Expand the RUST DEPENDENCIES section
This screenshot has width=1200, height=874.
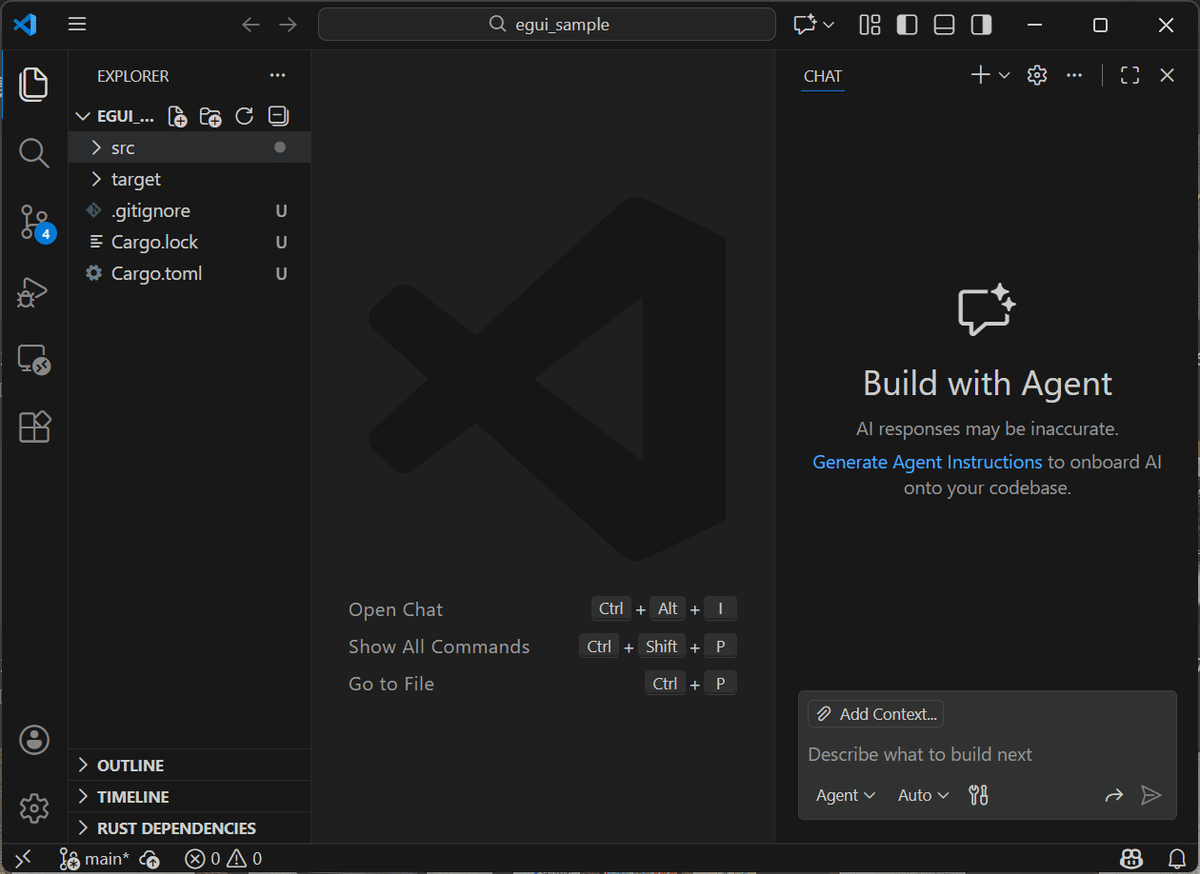[x=190, y=828]
